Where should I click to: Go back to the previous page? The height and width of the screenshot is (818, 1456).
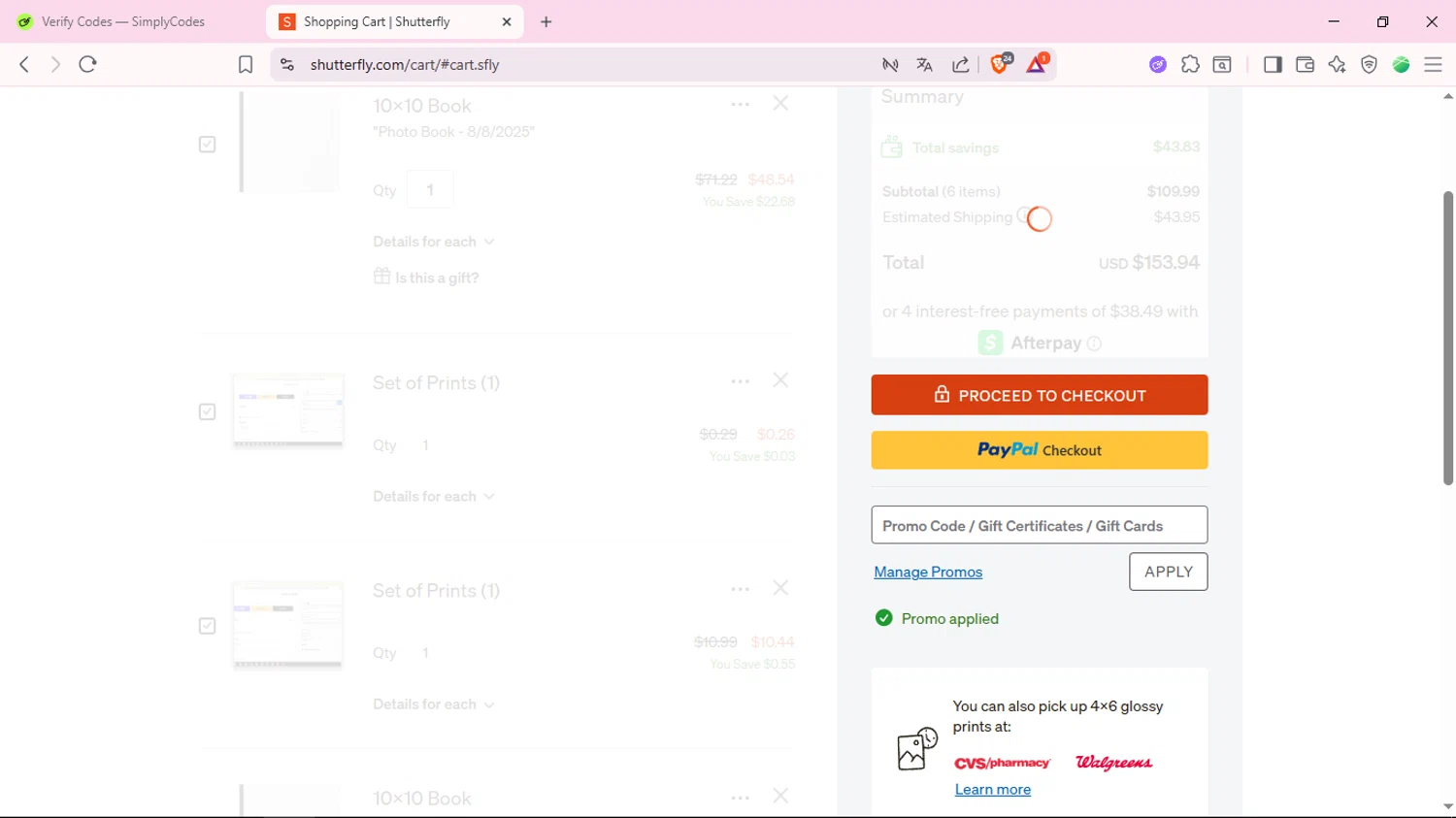click(24, 64)
